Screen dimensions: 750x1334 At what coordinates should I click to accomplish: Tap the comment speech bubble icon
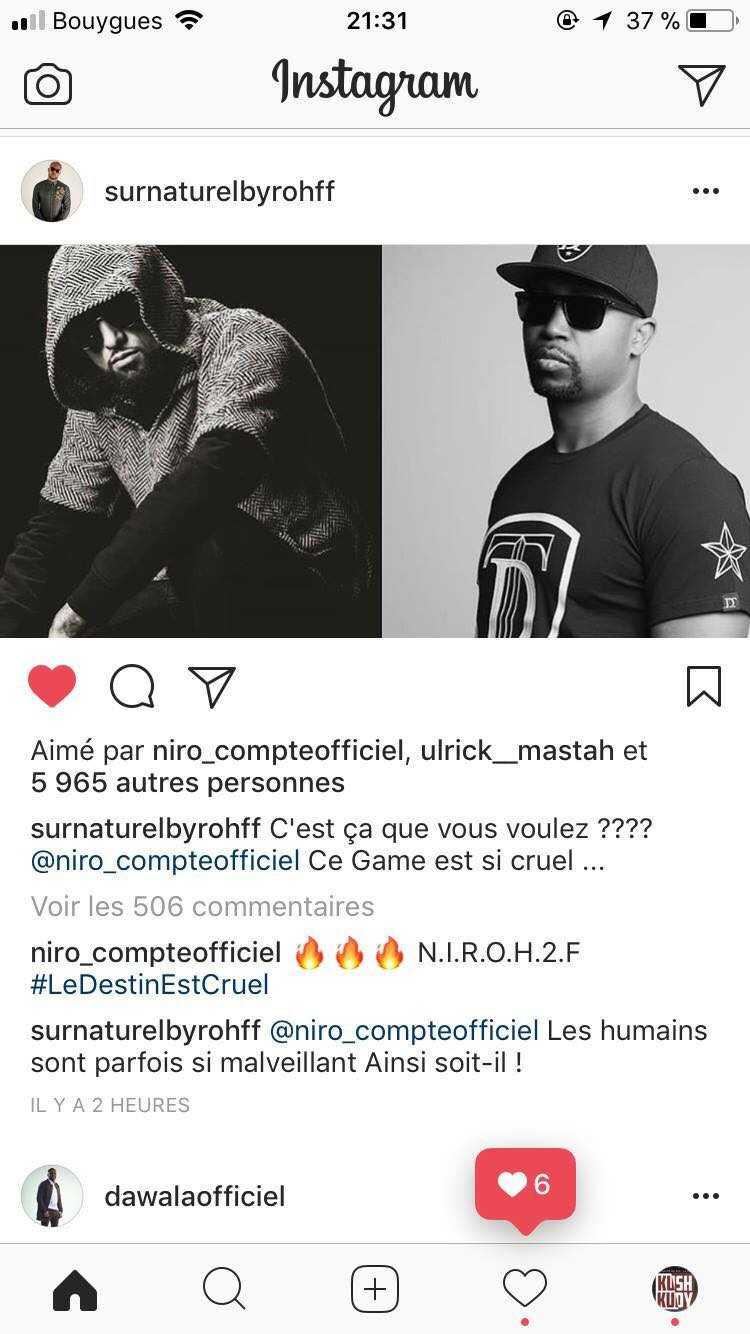tap(132, 686)
